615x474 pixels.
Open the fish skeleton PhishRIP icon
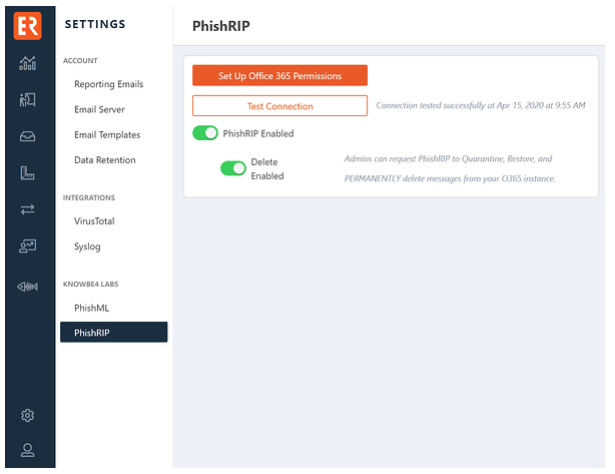[x=27, y=287]
